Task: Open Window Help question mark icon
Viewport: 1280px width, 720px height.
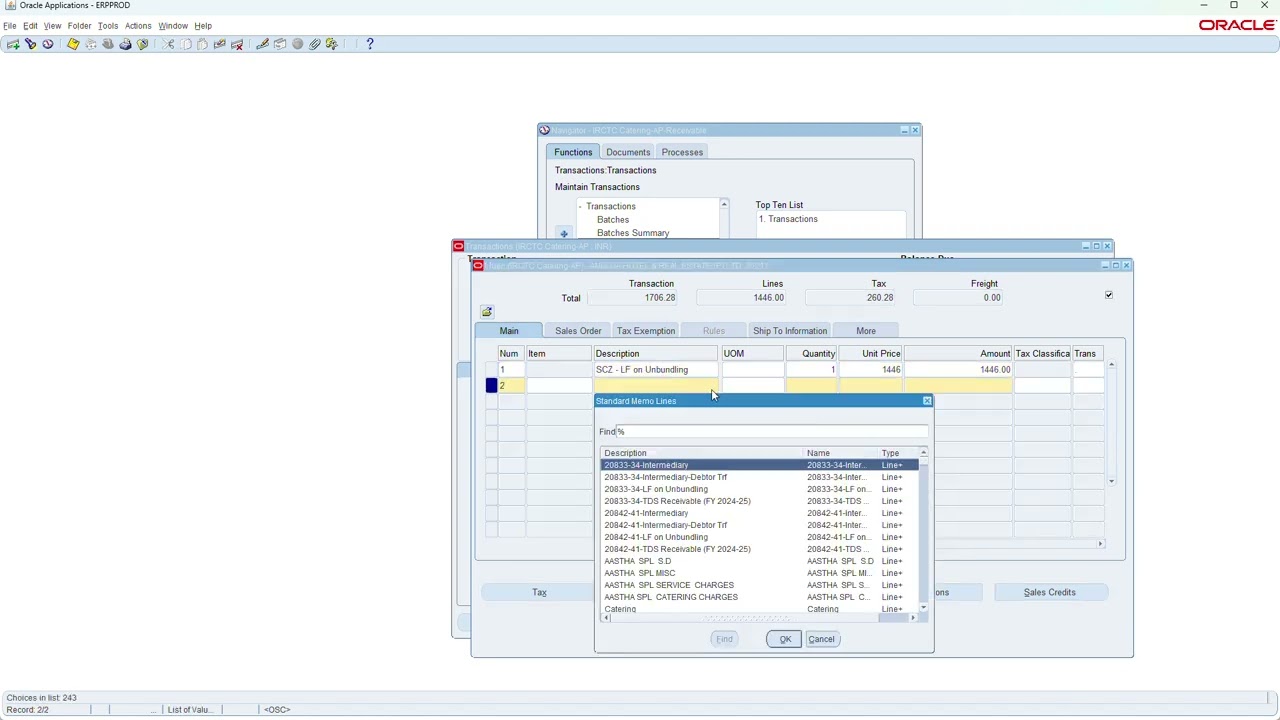Action: (370, 44)
